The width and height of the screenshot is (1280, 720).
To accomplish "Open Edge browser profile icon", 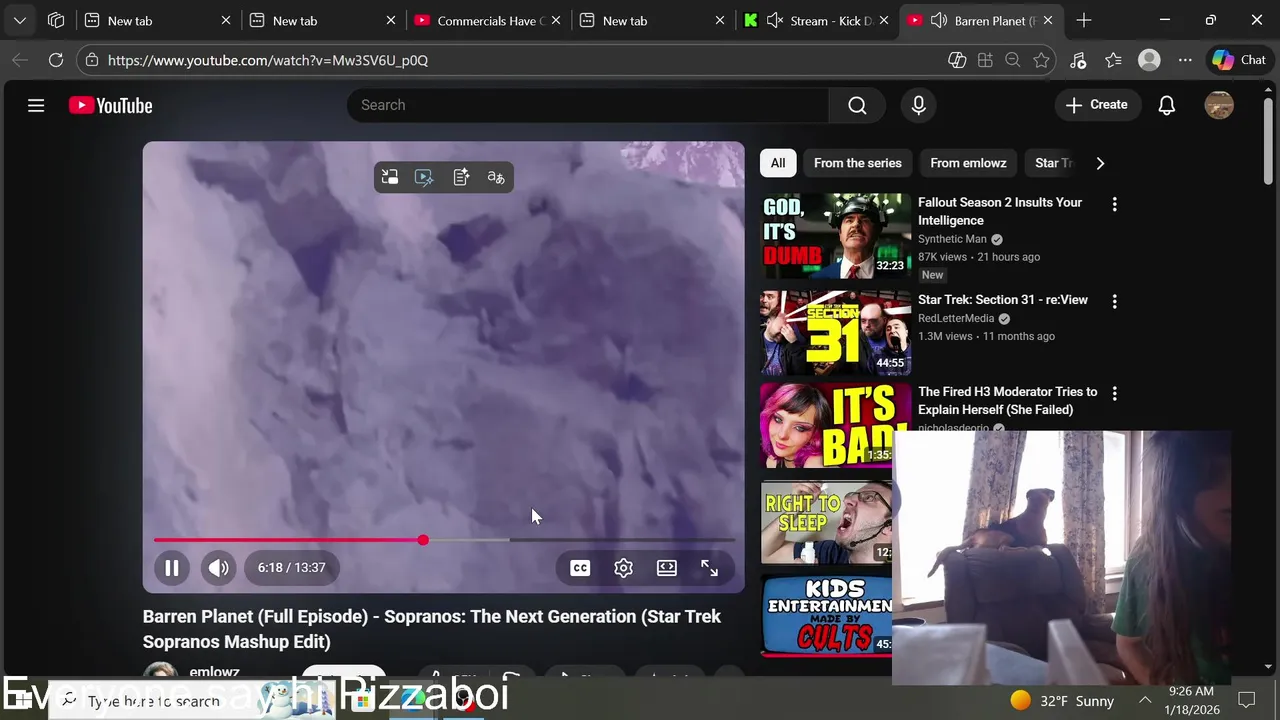I will point(1149,60).
